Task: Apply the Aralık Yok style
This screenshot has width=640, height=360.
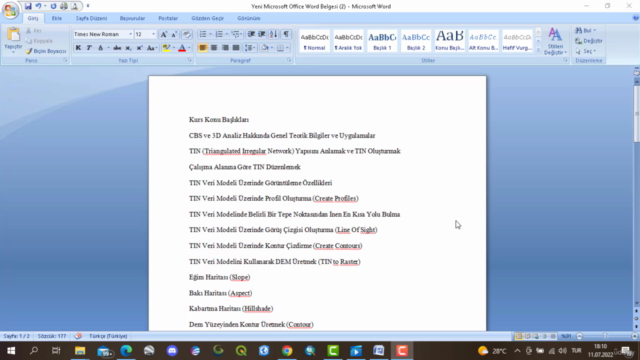Action: (x=348, y=41)
